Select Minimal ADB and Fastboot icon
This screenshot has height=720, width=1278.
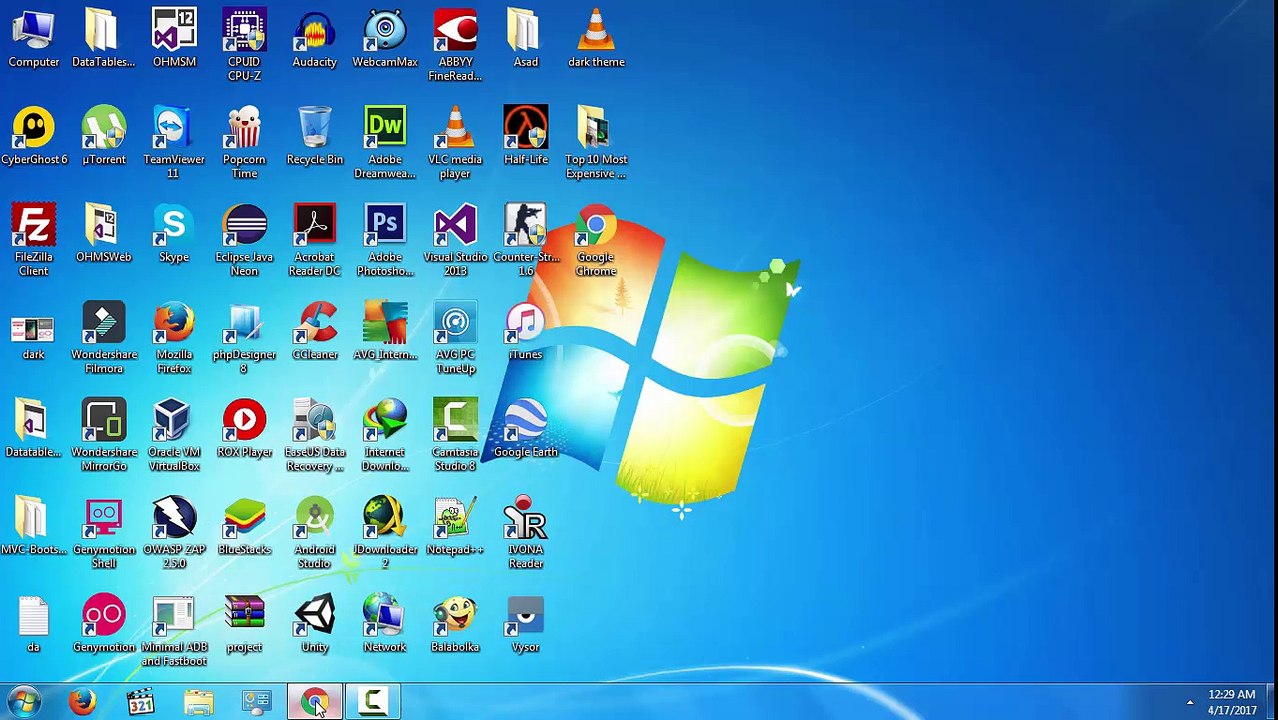pyautogui.click(x=174, y=631)
